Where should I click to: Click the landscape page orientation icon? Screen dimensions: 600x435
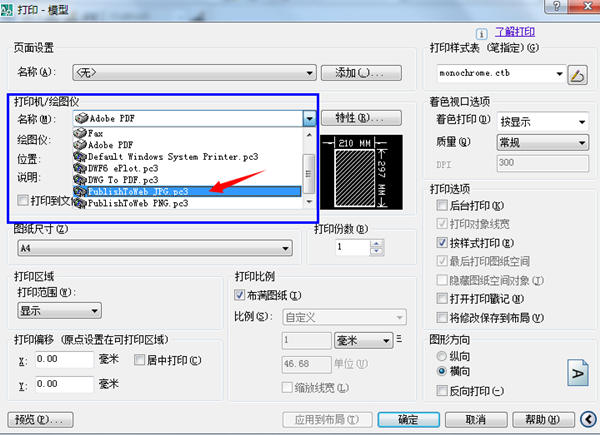tap(577, 373)
